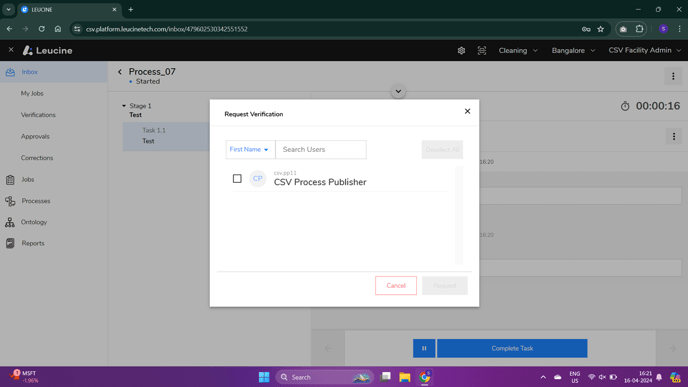Select Task 1.1 Test
Viewport: 688px width, 387px height.
coord(167,136)
